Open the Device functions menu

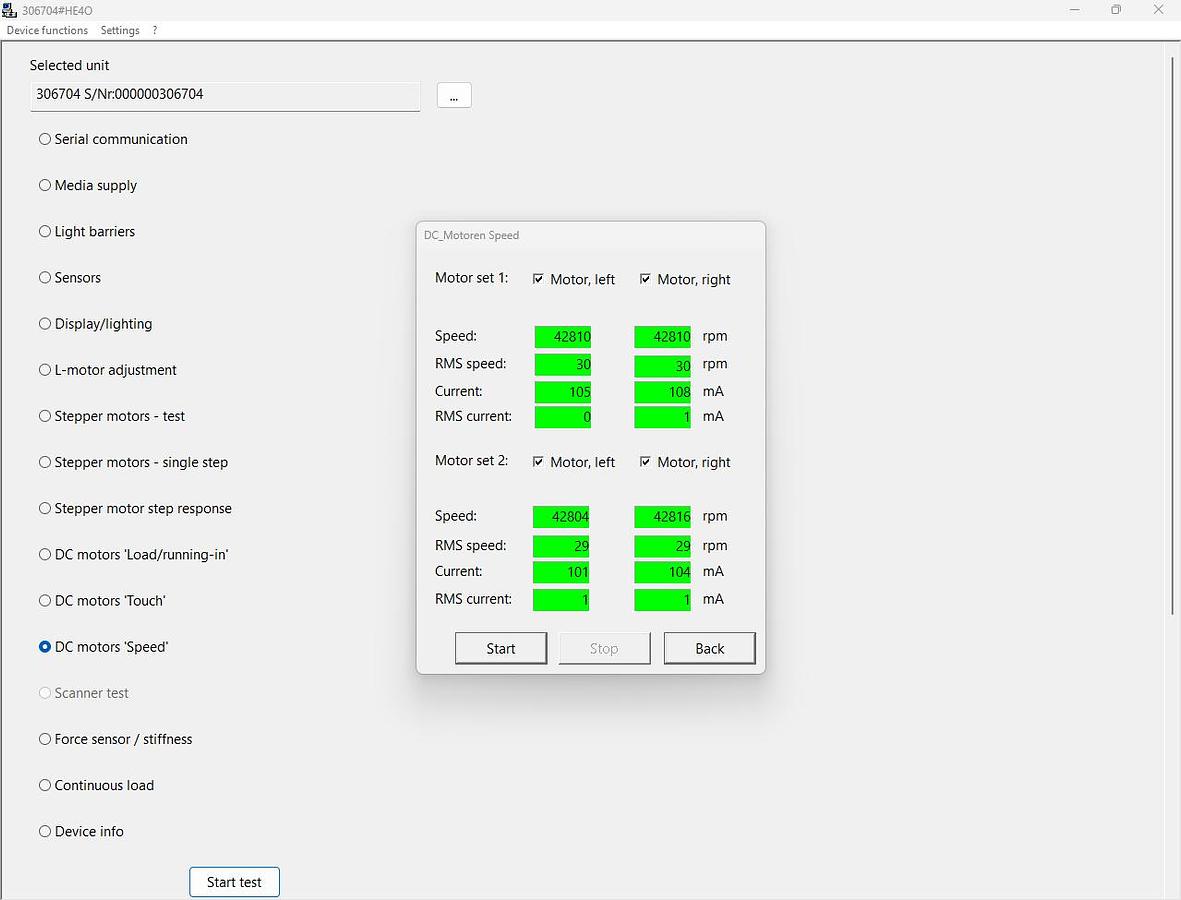[47, 30]
